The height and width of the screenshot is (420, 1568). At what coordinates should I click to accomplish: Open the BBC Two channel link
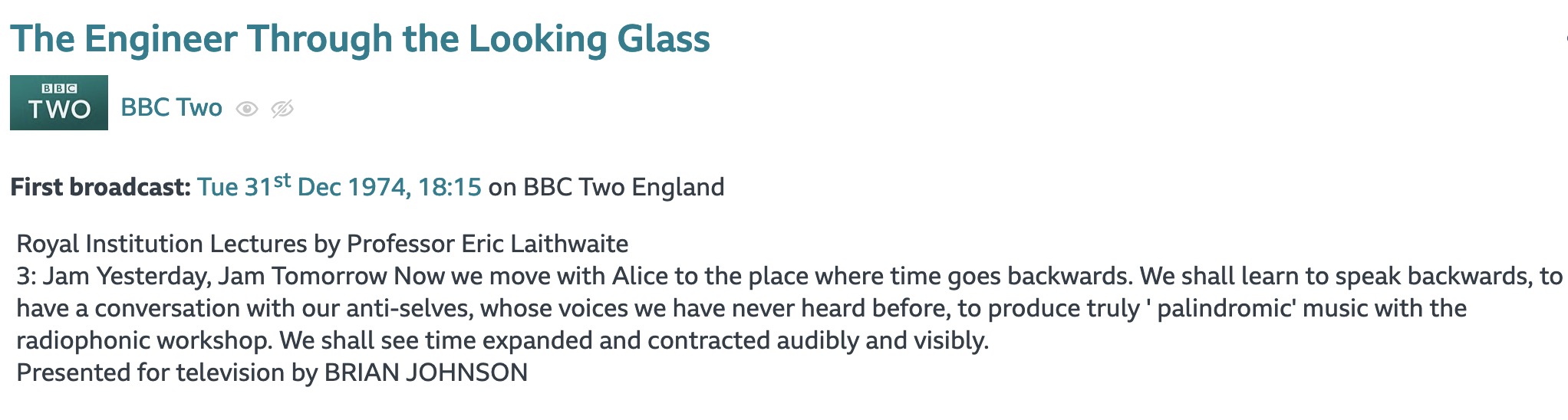(x=171, y=107)
